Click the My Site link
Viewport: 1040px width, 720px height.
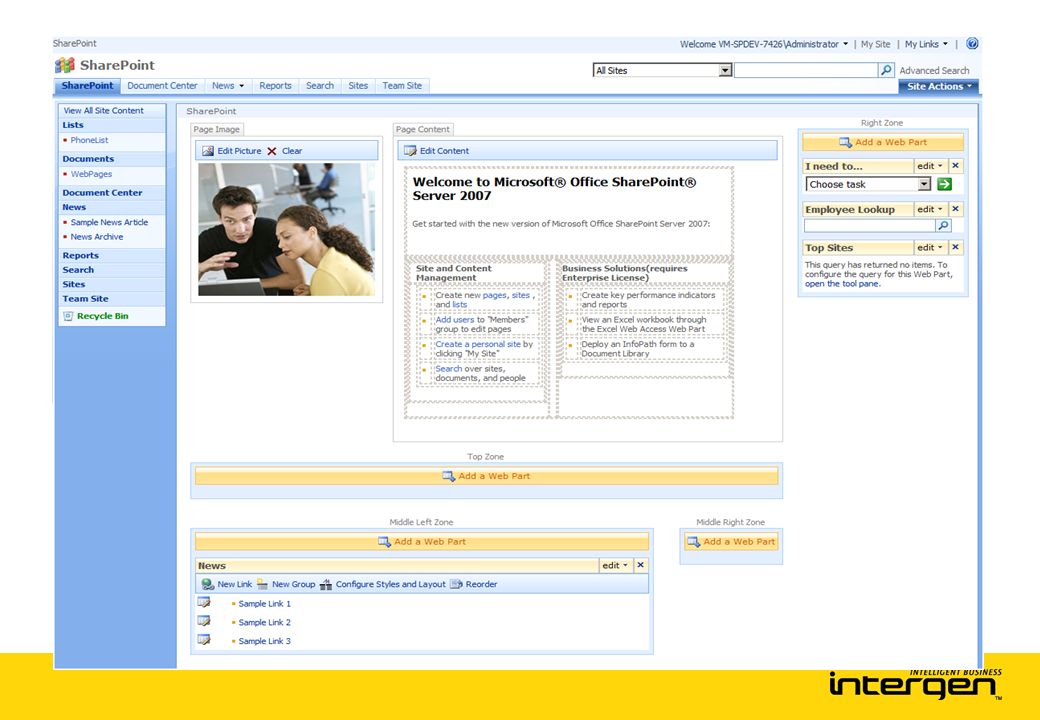(876, 44)
